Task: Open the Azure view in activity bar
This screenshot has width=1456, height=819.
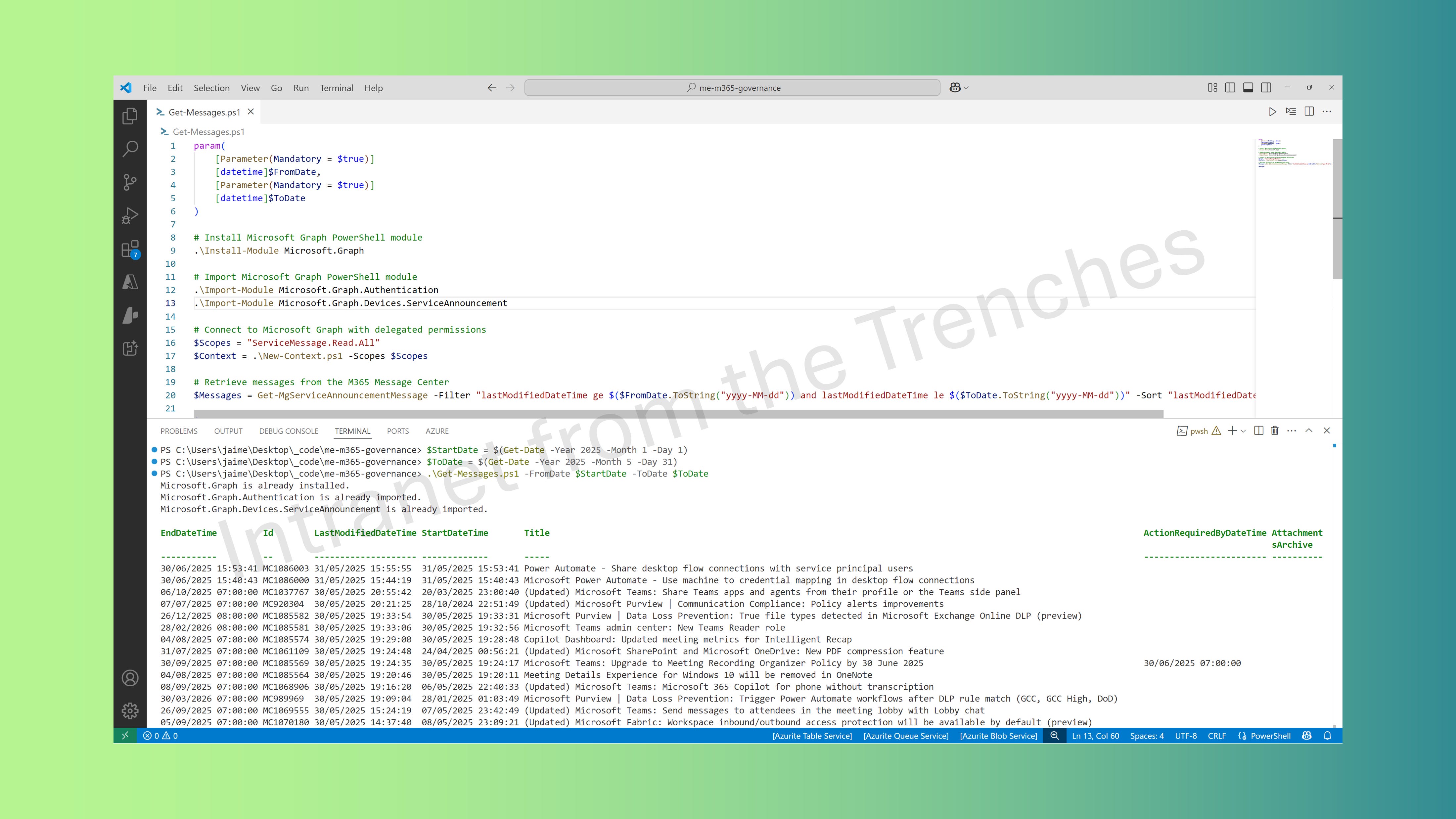Action: click(130, 282)
